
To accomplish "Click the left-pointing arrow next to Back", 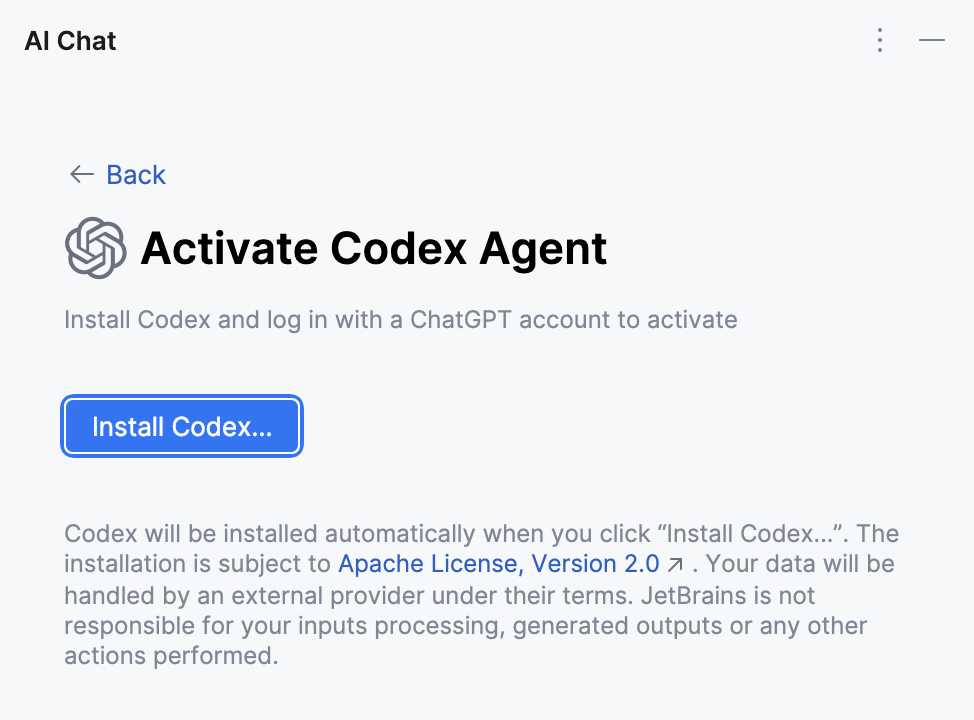I will pos(81,174).
